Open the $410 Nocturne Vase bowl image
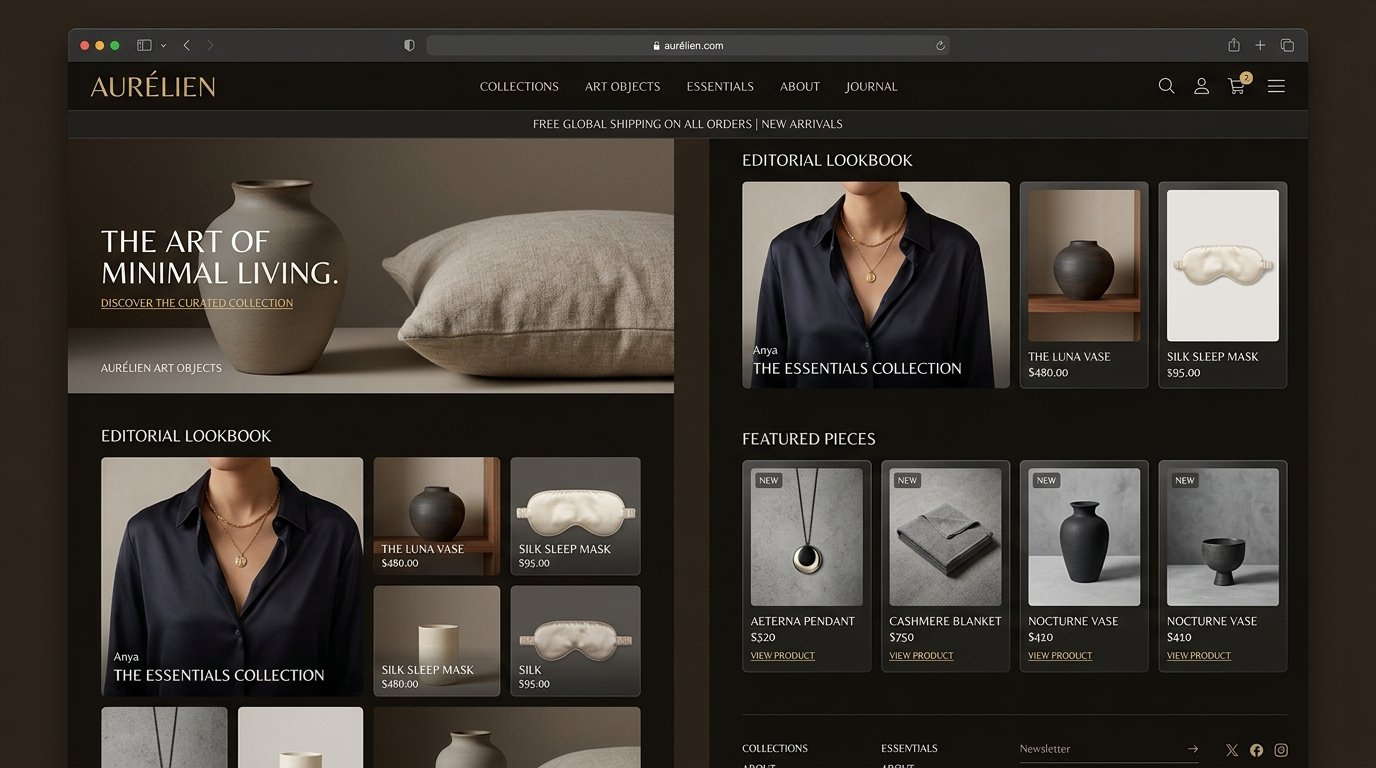This screenshot has width=1376, height=768. [x=1223, y=537]
